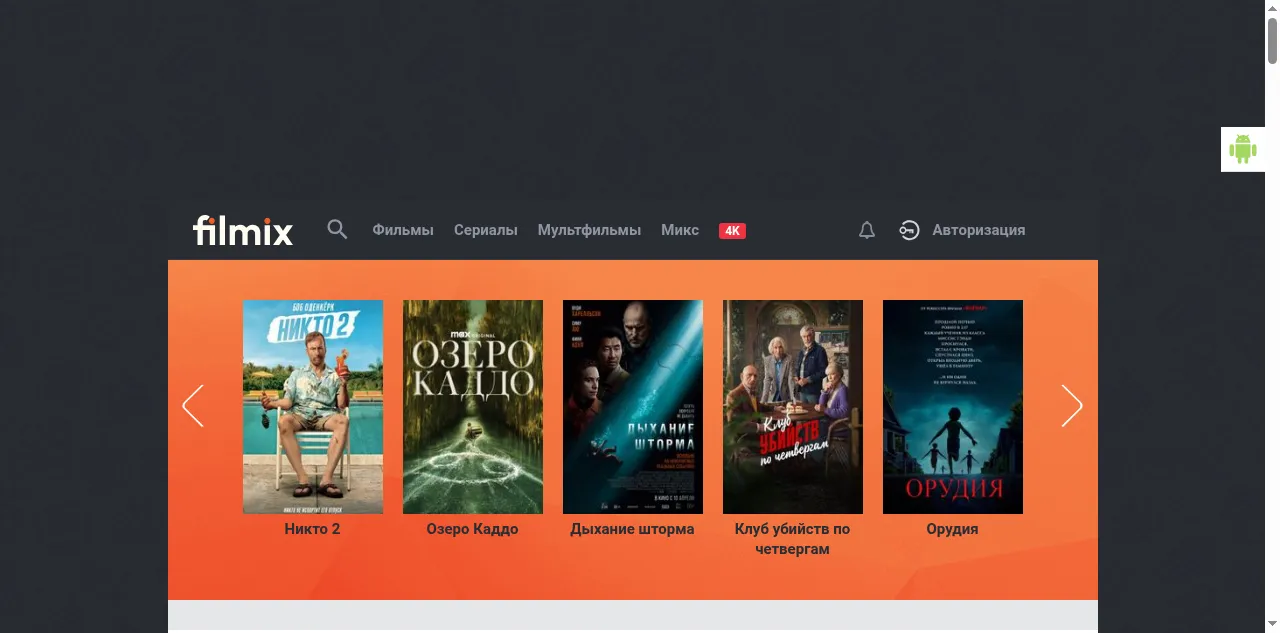Click the Озеро Каддо title link
The height and width of the screenshot is (633, 1280).
[x=473, y=529]
